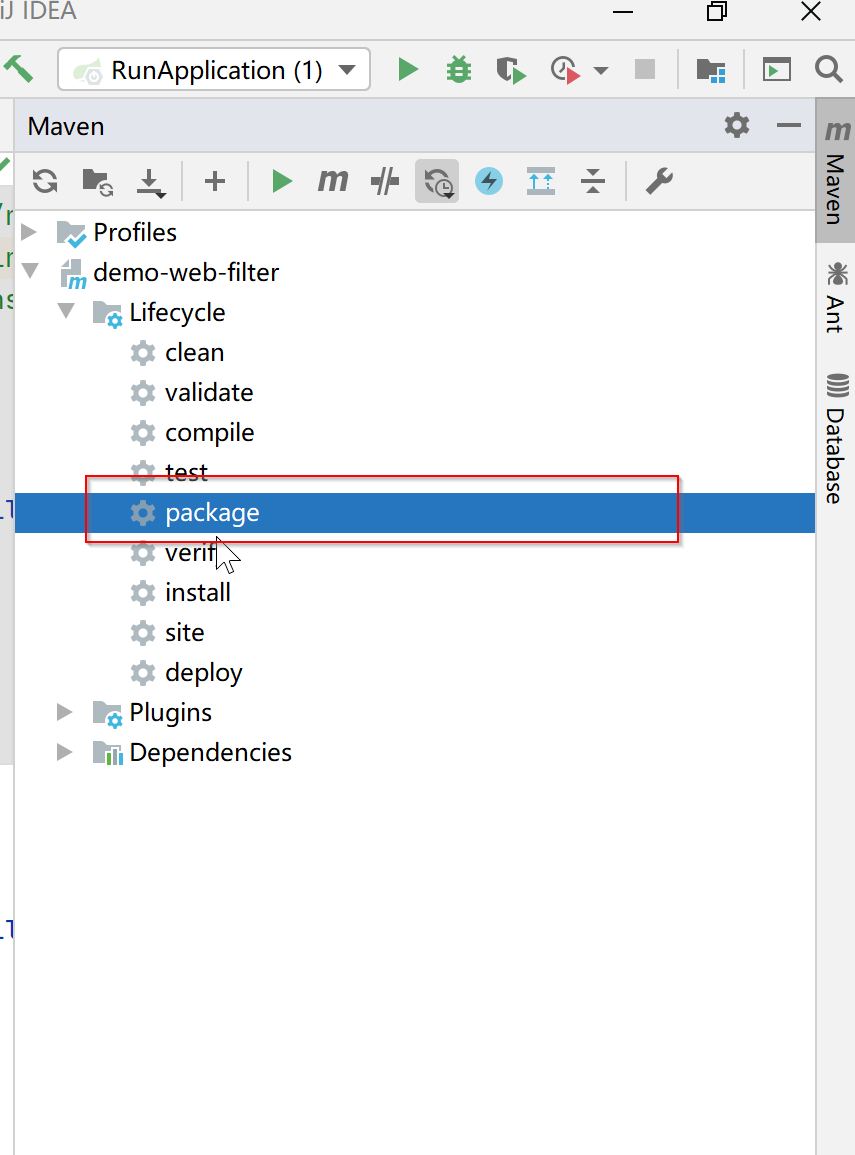Toggle Offline mode icon

click(437, 181)
